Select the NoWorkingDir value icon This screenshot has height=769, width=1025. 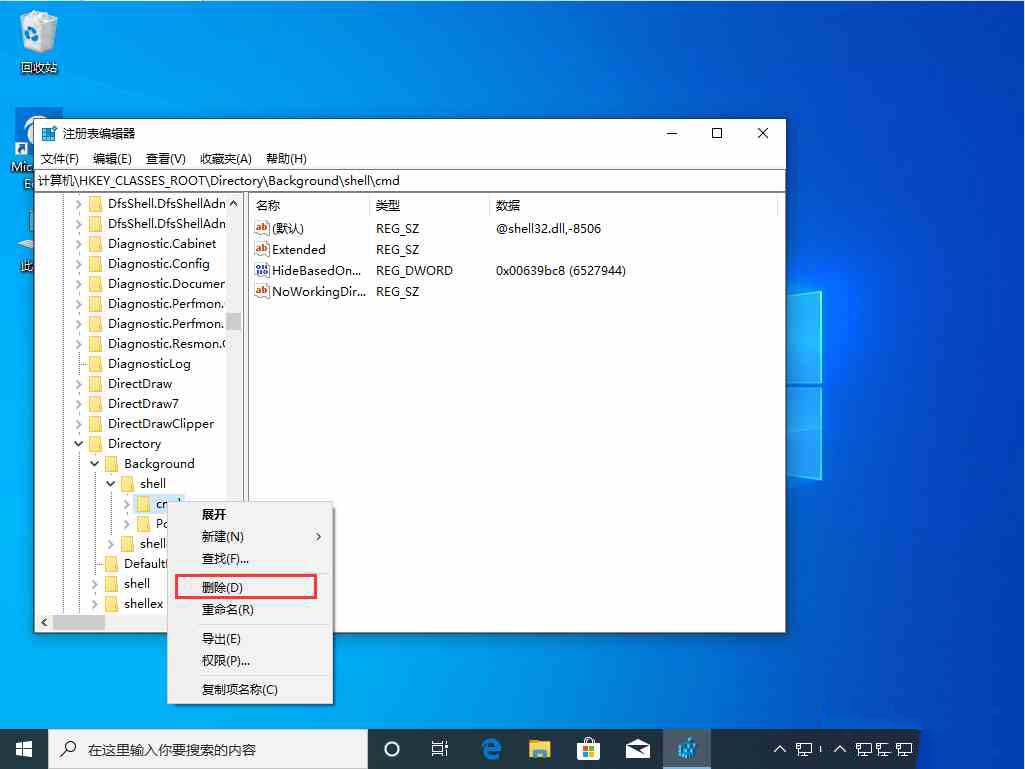point(261,291)
